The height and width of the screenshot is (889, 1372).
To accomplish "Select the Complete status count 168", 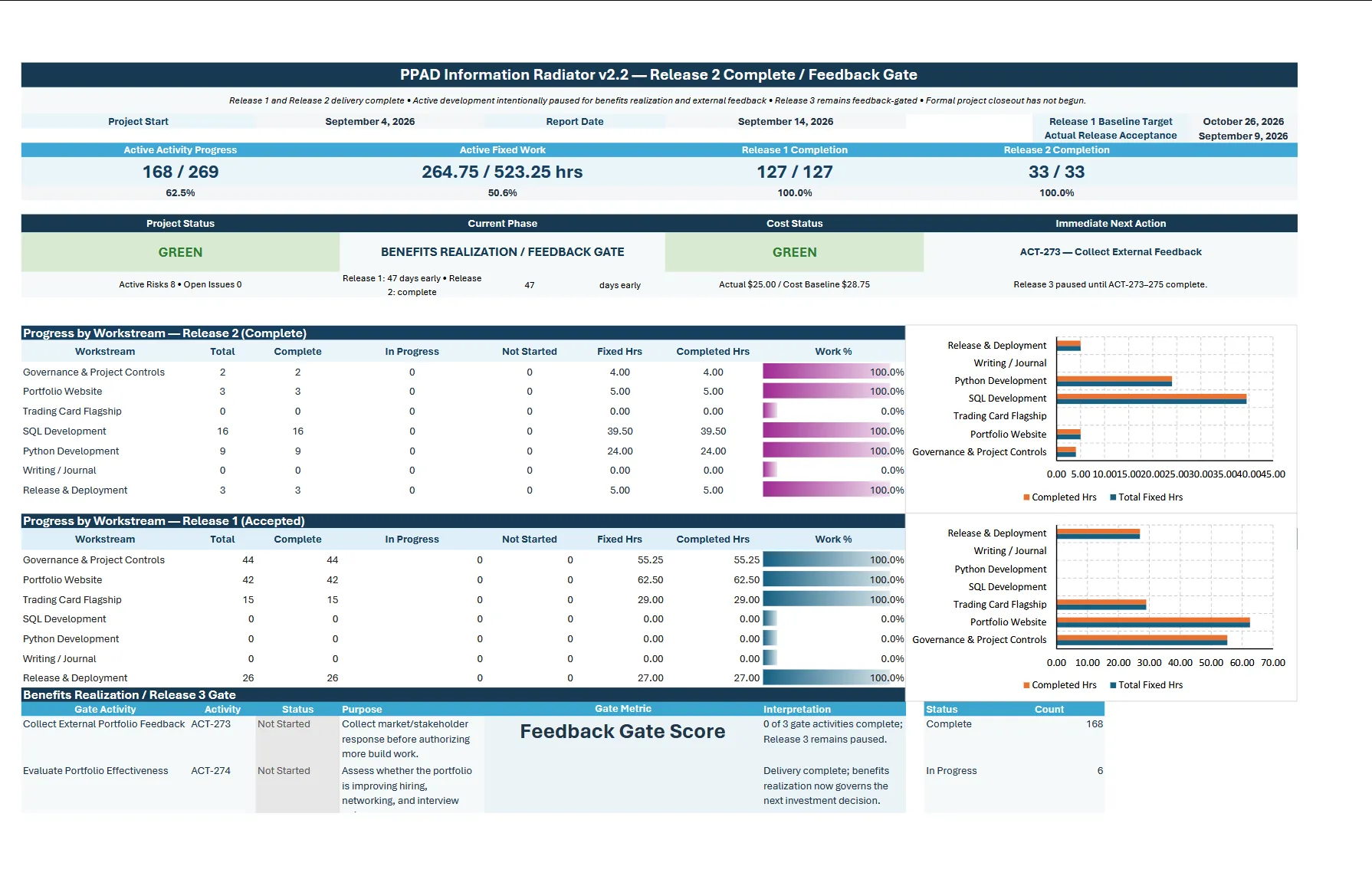I will click(x=1094, y=724).
